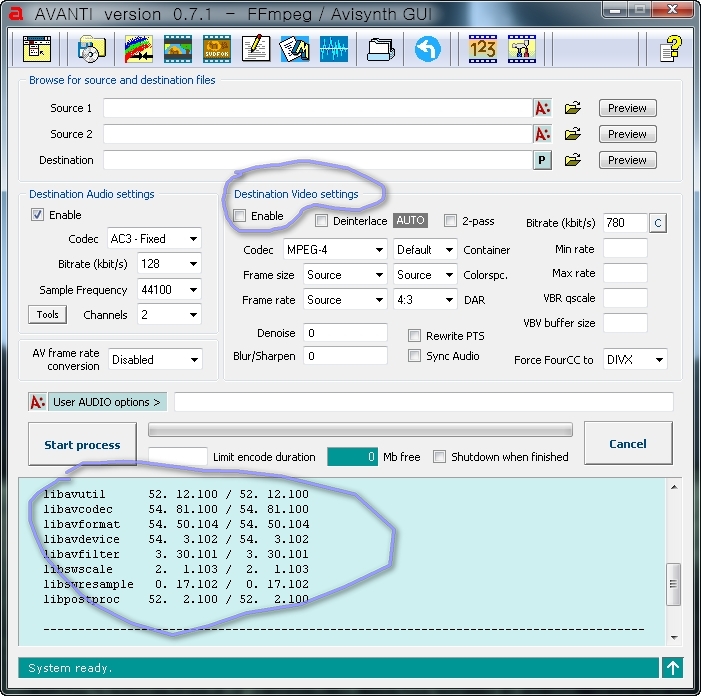
Task: Click the Source 1 path field
Action: [x=318, y=108]
